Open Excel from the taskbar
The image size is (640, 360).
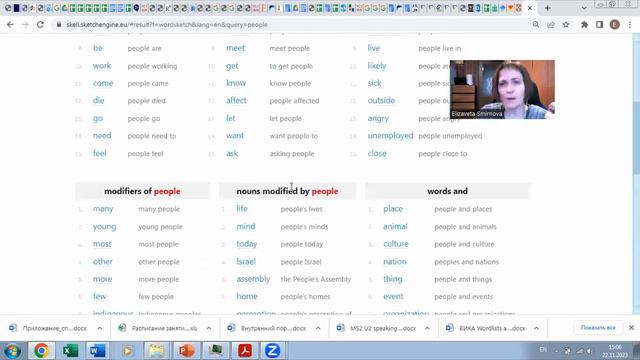click(x=70, y=351)
